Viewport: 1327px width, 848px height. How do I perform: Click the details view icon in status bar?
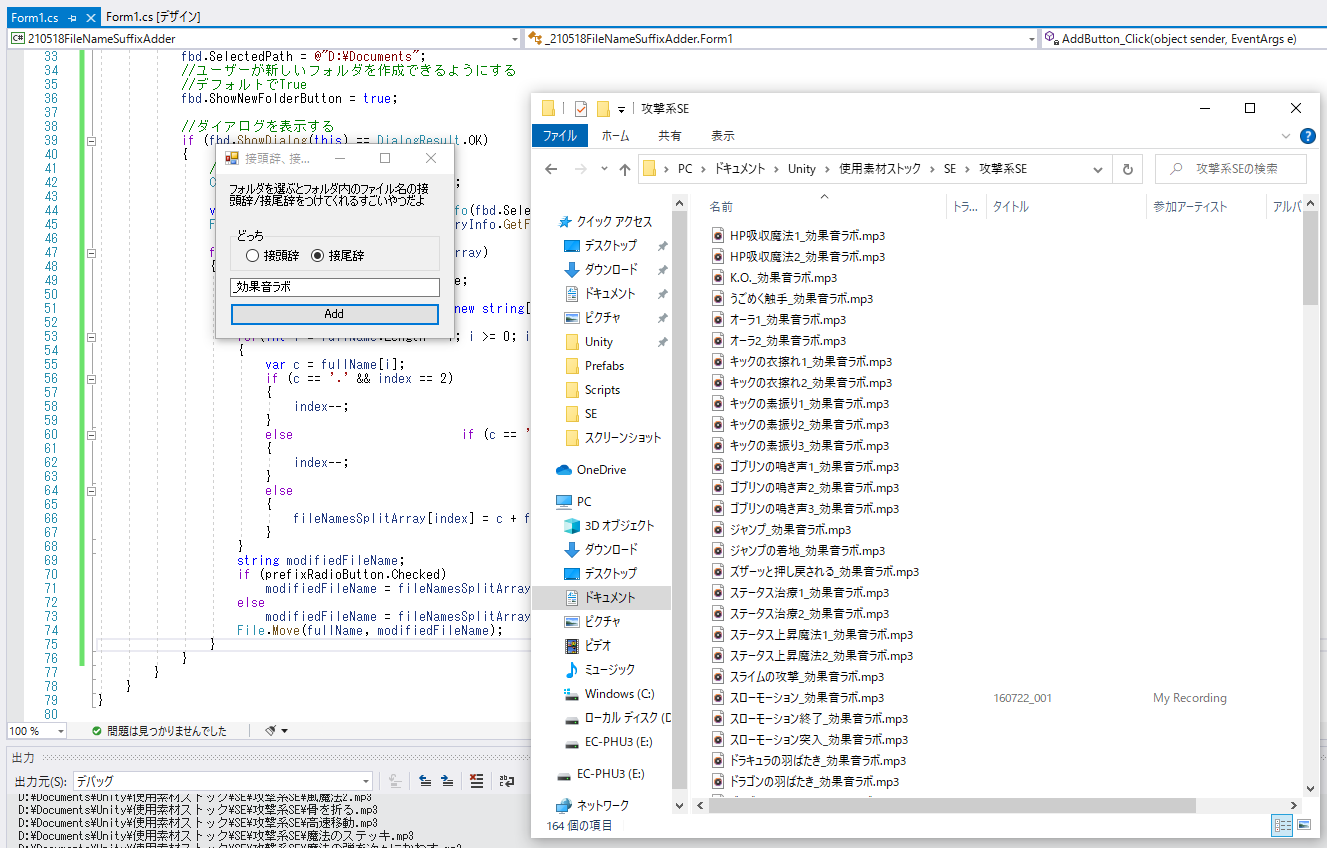point(1282,825)
